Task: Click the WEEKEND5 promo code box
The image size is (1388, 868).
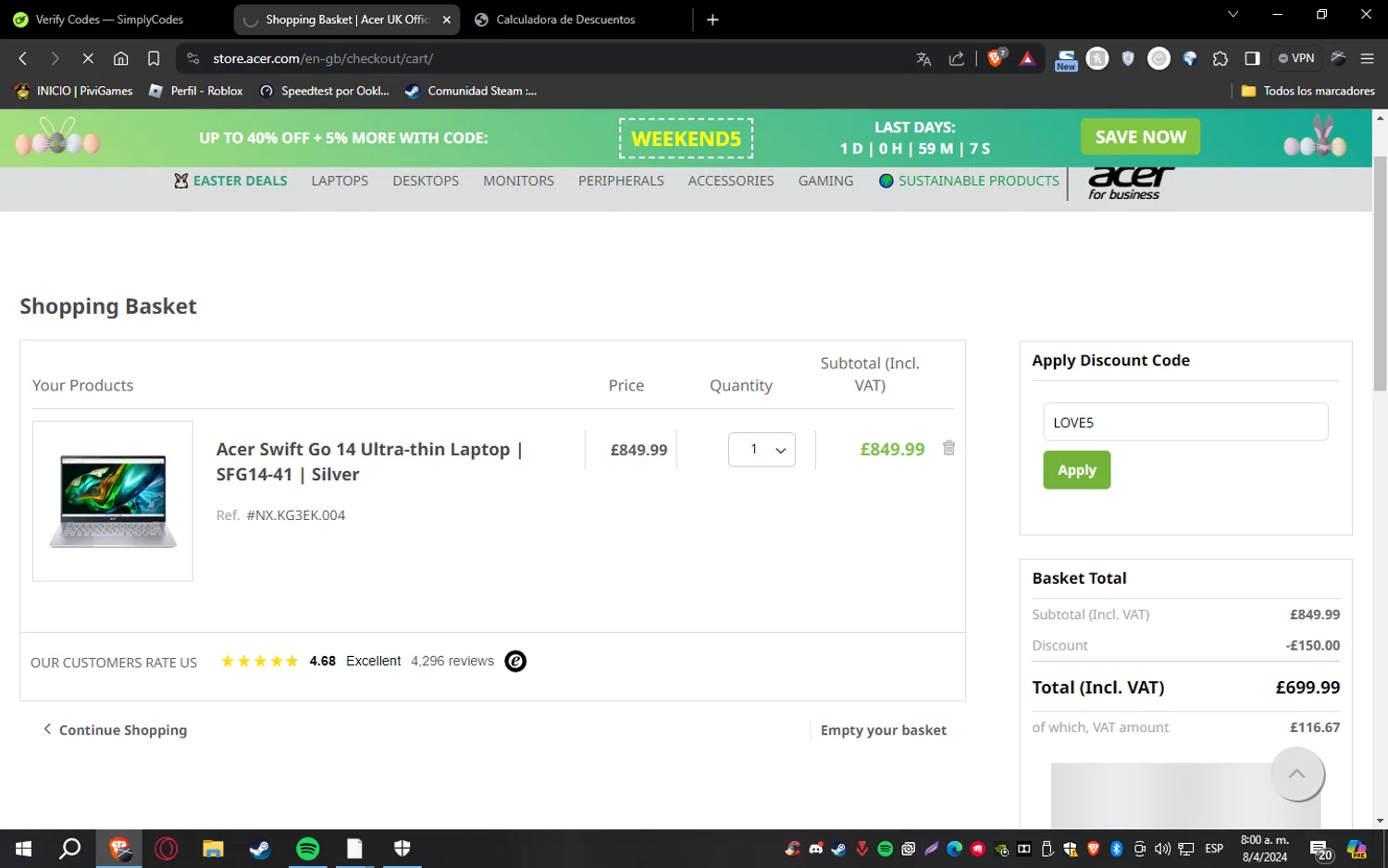Action: pyautogui.click(x=686, y=138)
